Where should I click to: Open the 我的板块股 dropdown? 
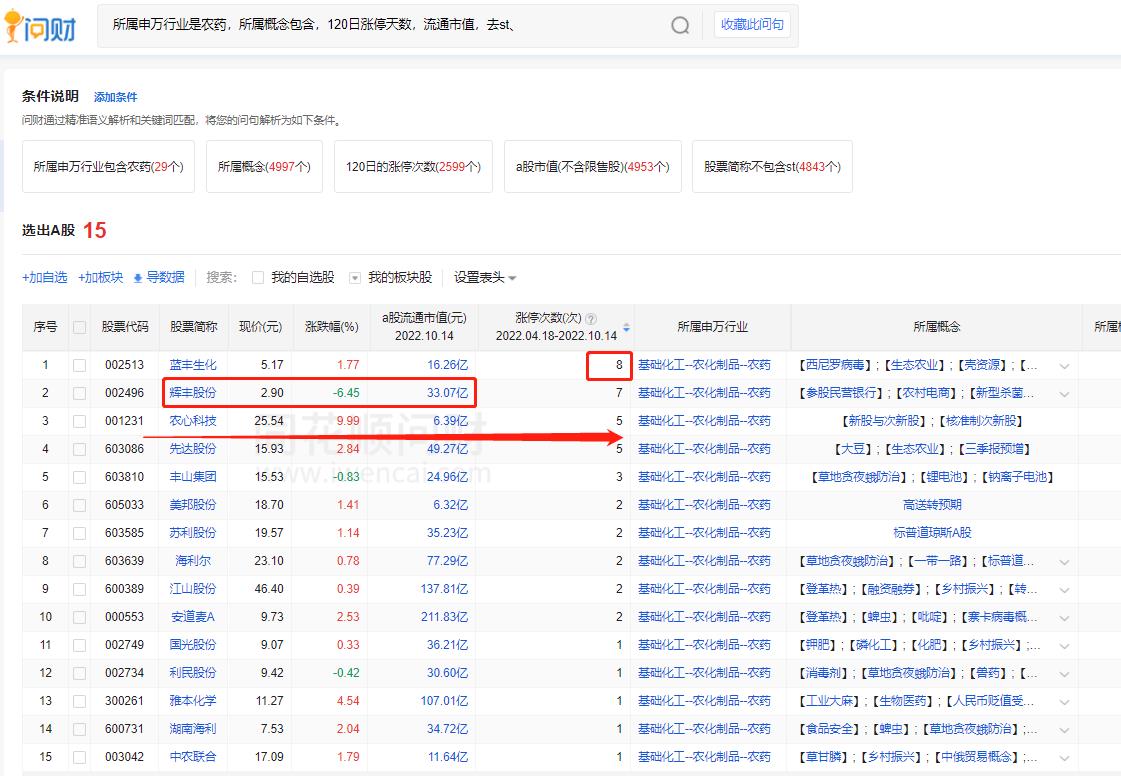tap(355, 278)
